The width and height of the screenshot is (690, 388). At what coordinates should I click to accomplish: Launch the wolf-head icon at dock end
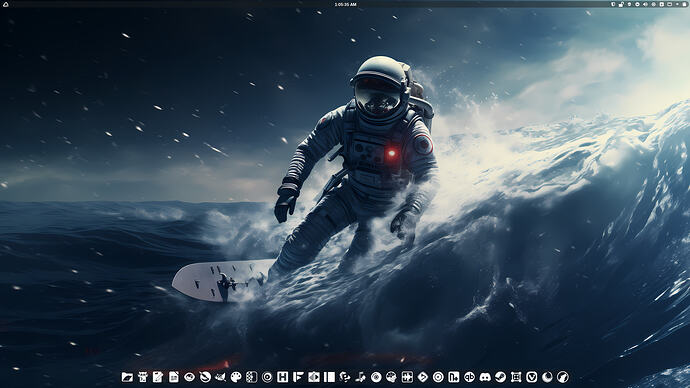coord(563,377)
